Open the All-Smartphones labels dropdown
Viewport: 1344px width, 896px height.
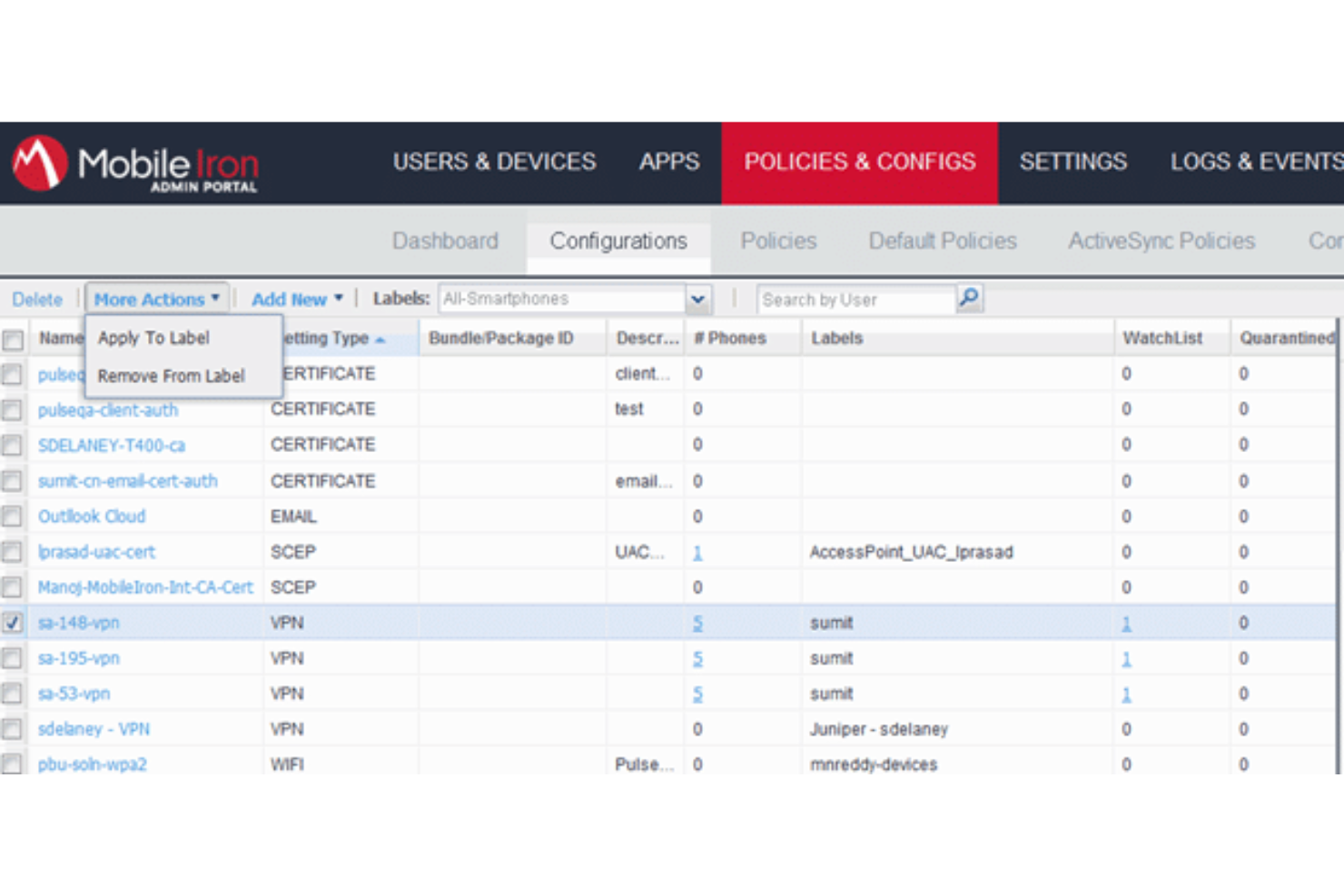[697, 299]
